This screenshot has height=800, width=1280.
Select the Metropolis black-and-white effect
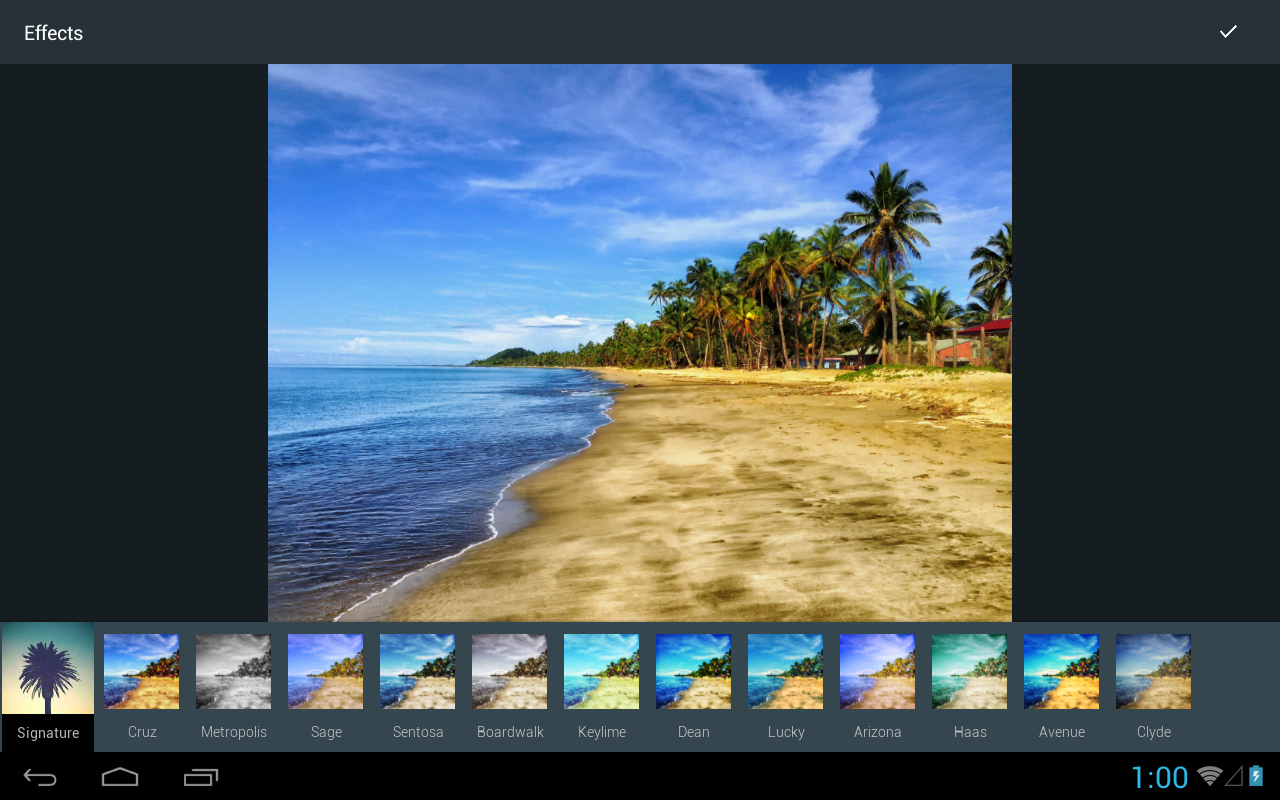tap(233, 671)
